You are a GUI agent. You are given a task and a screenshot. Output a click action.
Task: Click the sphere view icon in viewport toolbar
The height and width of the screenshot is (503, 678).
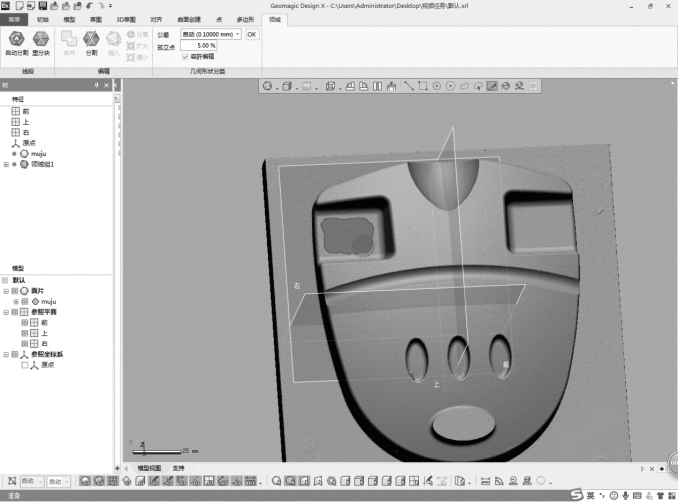268,86
